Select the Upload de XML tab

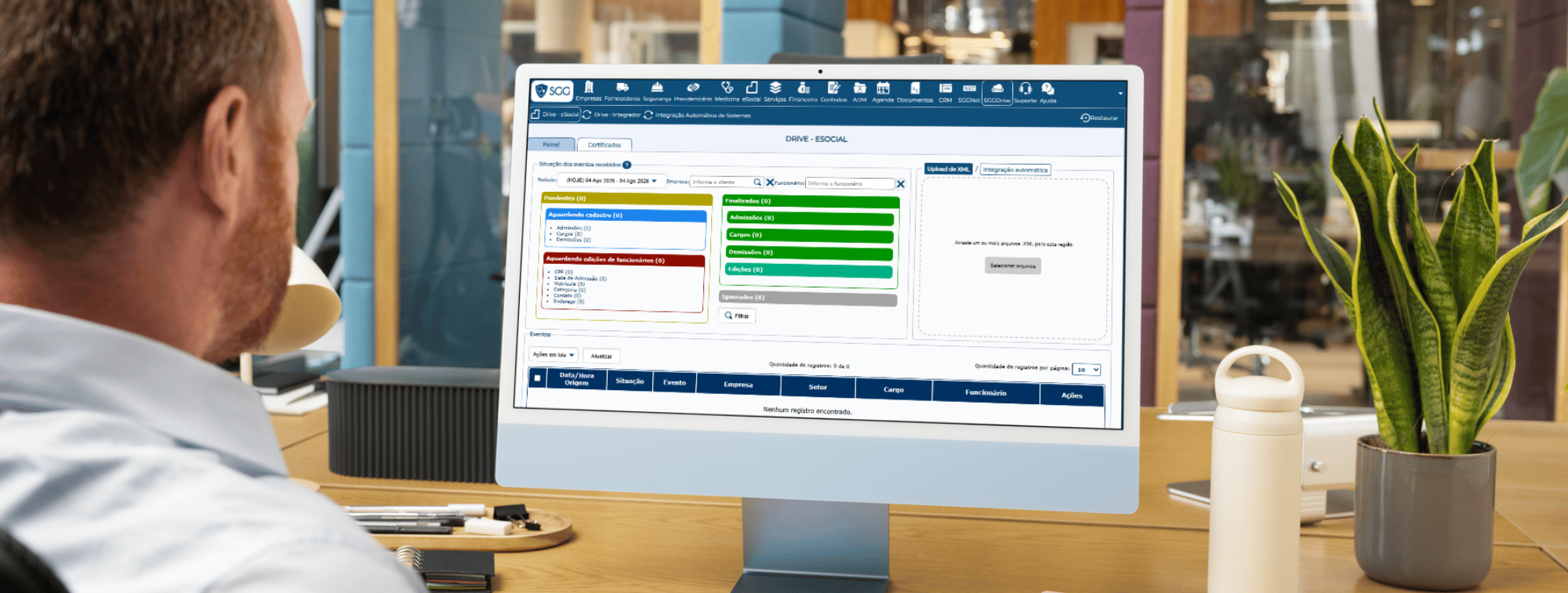[949, 168]
